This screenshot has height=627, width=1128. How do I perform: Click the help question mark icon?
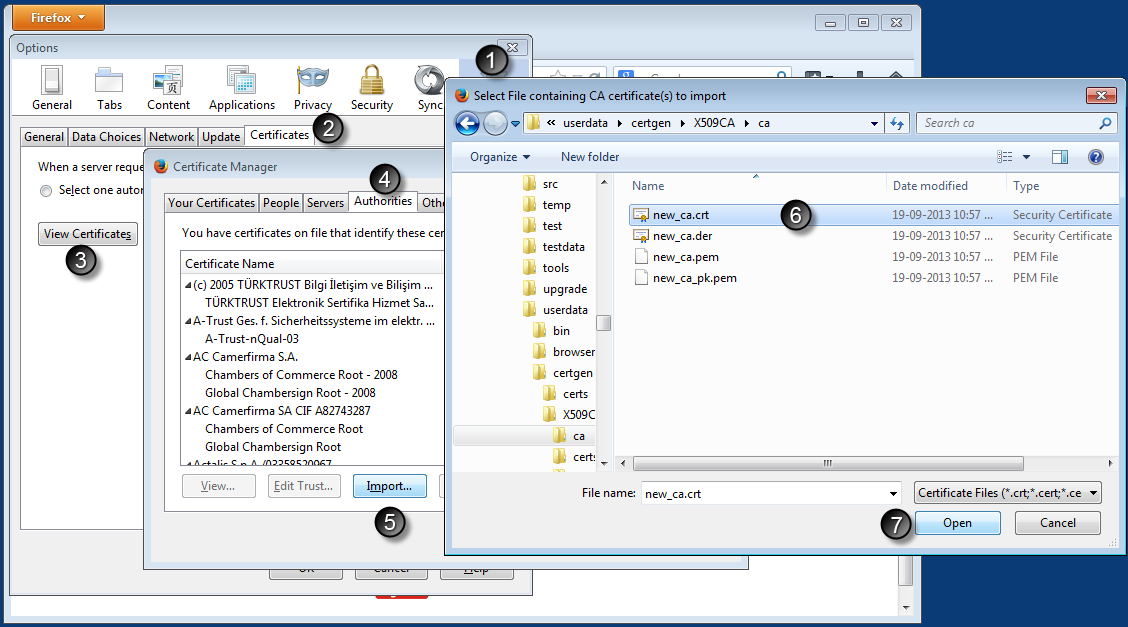(1095, 157)
